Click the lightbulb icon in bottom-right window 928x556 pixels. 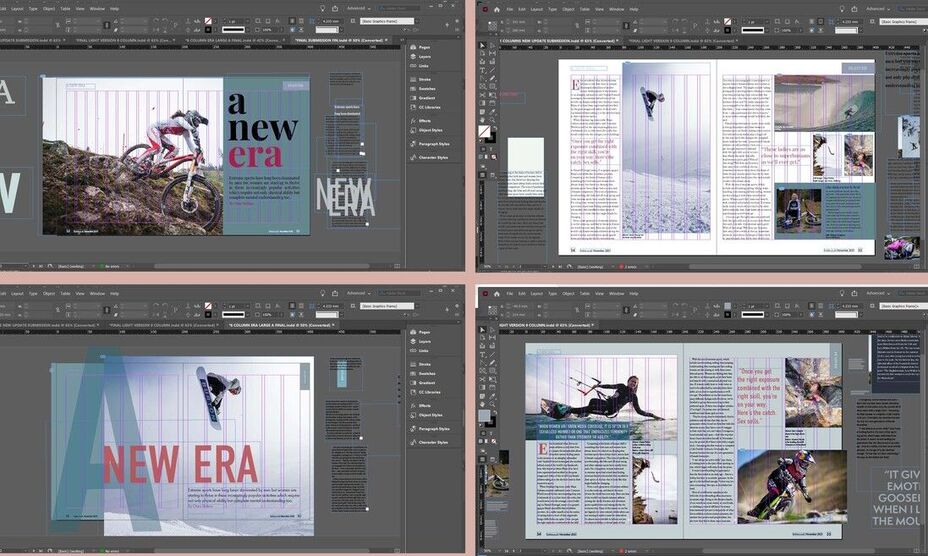842,294
